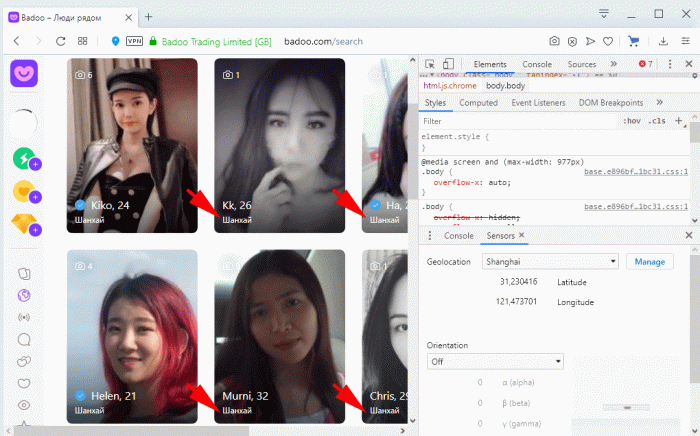Toggle the :hov element state button
The height and width of the screenshot is (436, 700).
[631, 121]
